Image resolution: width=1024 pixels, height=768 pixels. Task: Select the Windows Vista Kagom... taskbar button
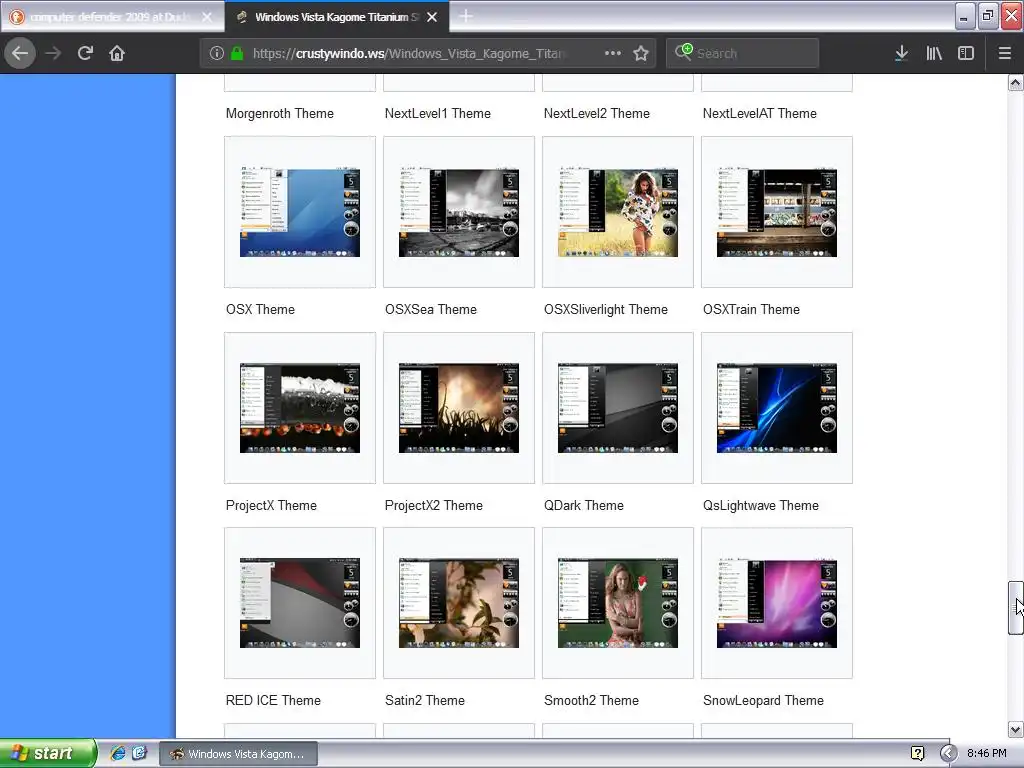(238, 754)
